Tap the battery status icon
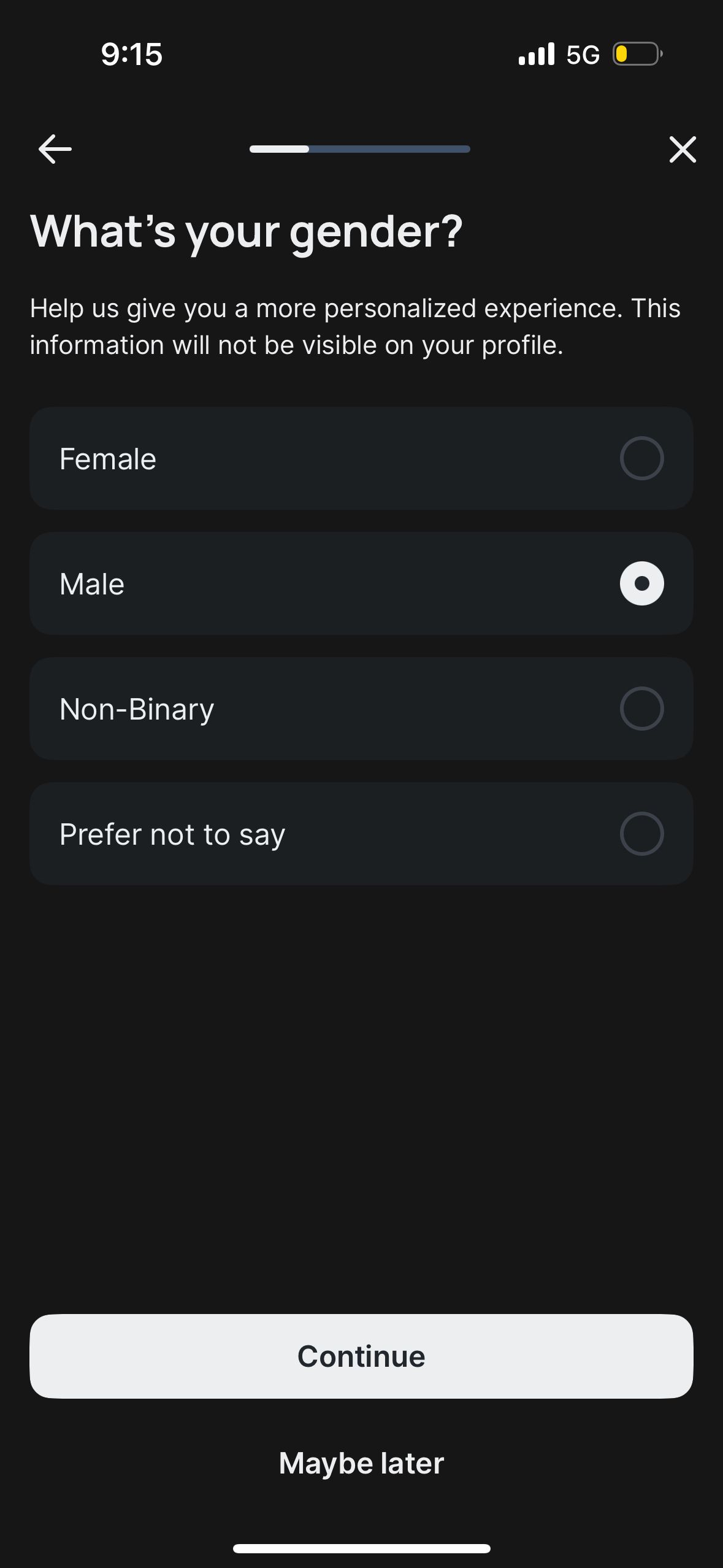This screenshot has height=1568, width=723. coord(638,54)
